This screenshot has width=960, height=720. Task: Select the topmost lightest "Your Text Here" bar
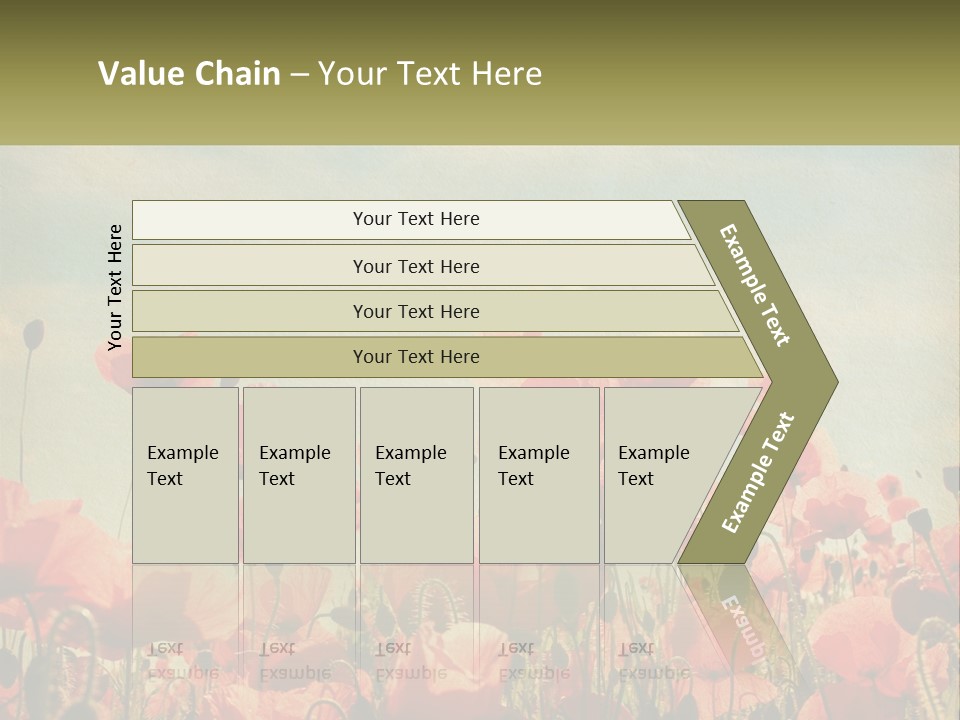[415, 219]
